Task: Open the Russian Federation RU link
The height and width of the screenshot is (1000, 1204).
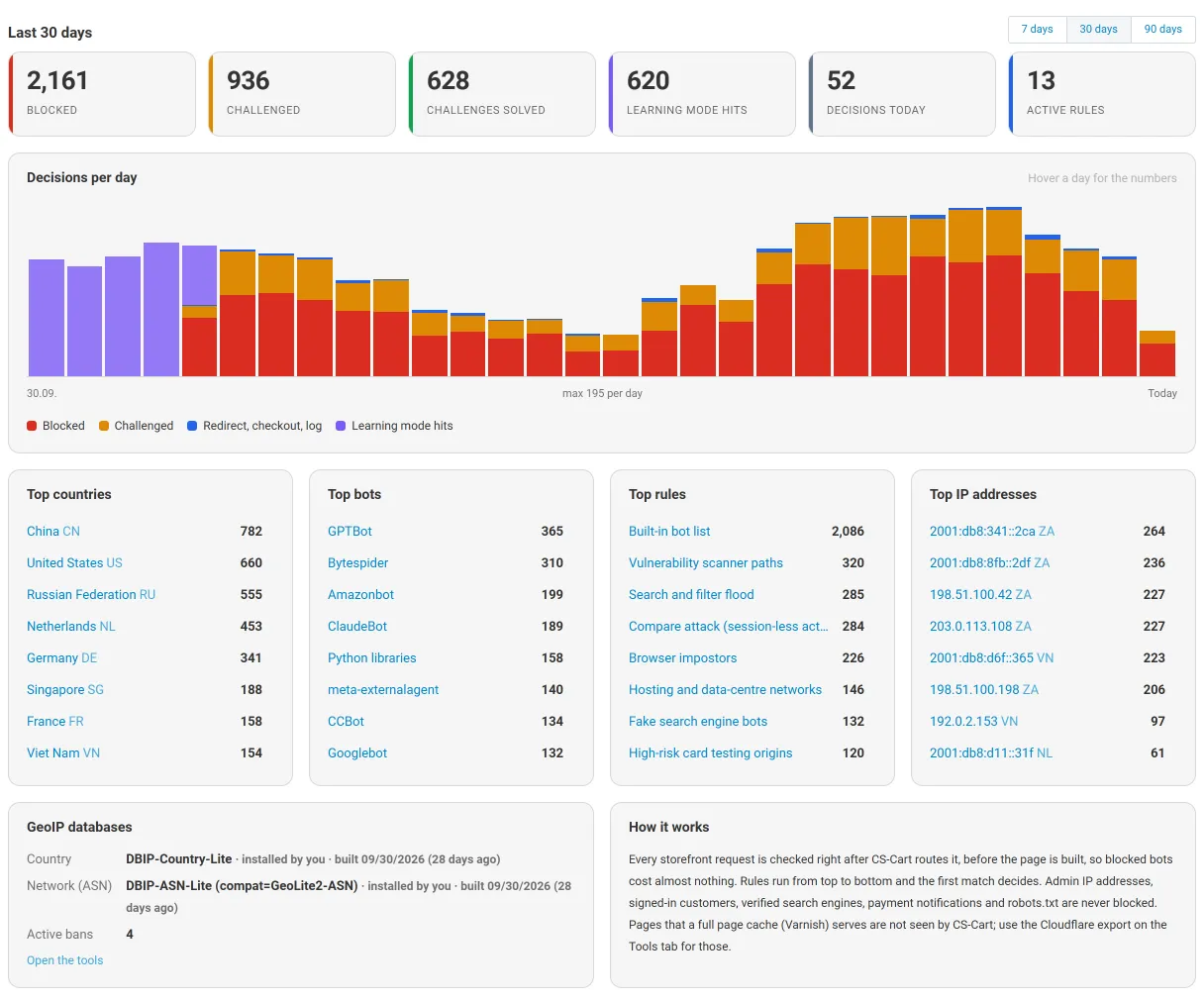Action: [91, 595]
